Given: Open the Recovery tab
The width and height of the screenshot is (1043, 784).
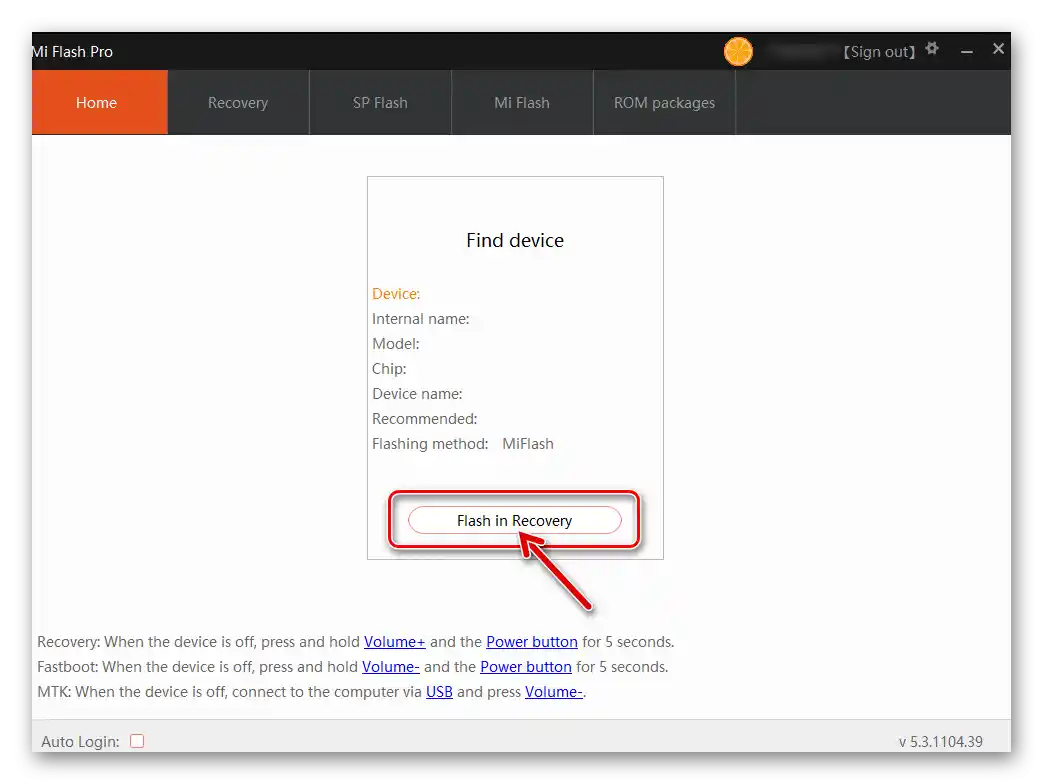Looking at the screenshot, I should pyautogui.click(x=238, y=102).
